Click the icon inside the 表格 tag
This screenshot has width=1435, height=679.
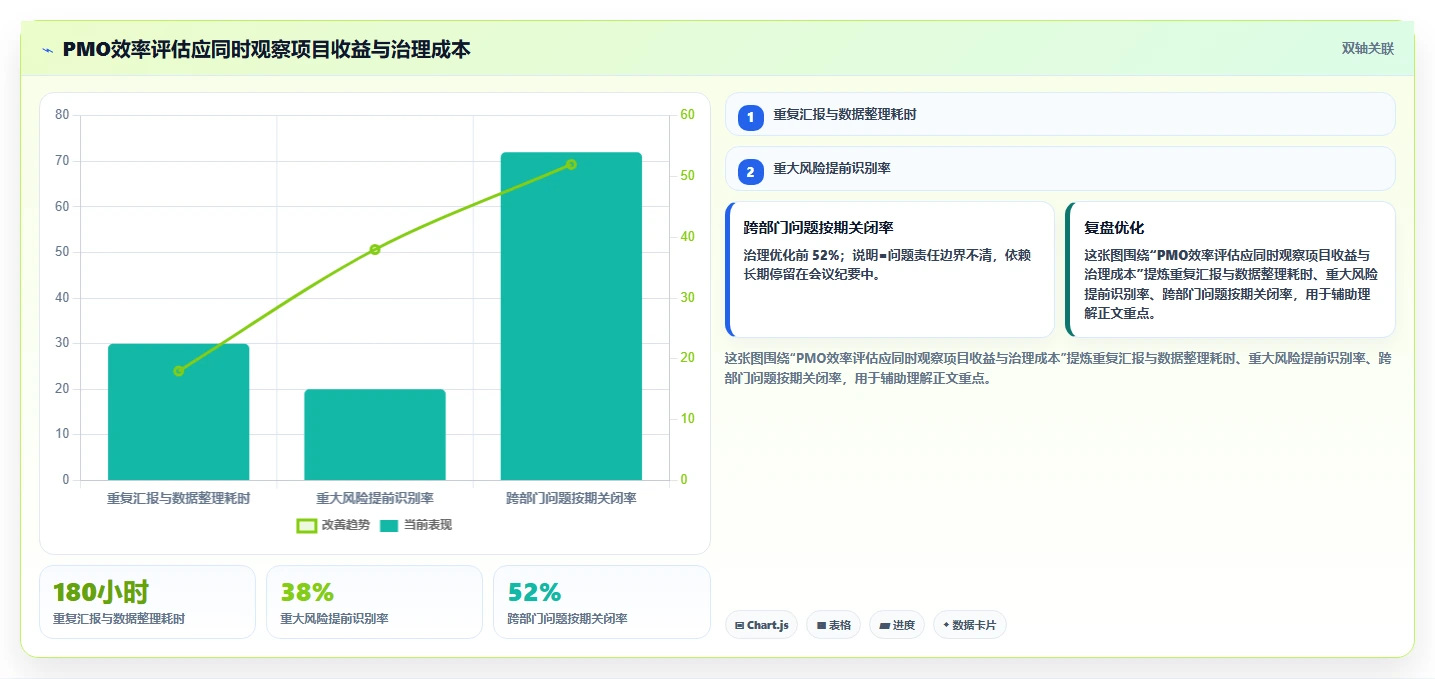821,625
